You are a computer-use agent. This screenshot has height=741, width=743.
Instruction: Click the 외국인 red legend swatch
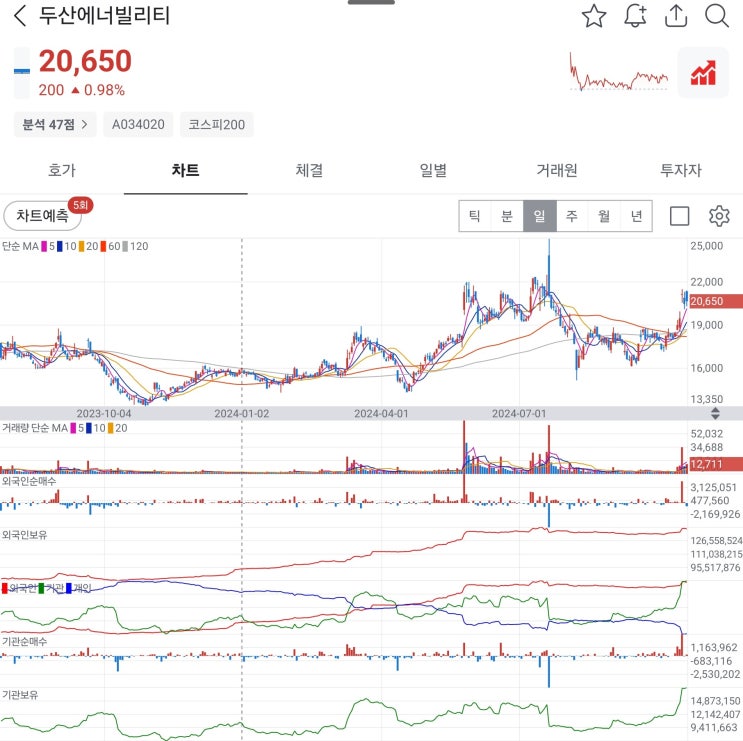[x=5, y=588]
